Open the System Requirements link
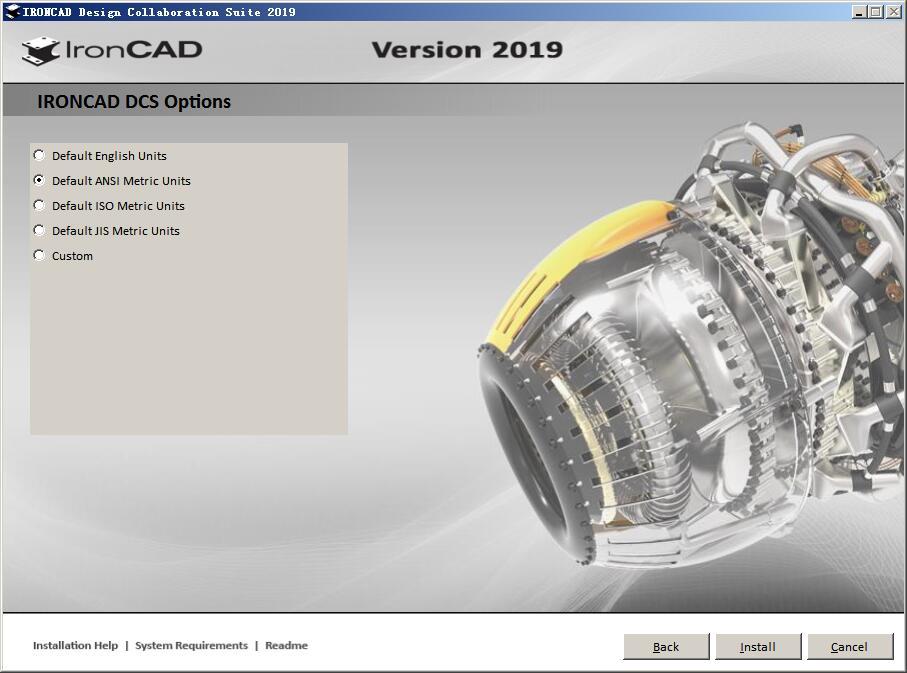The image size is (907, 673). coord(191,645)
